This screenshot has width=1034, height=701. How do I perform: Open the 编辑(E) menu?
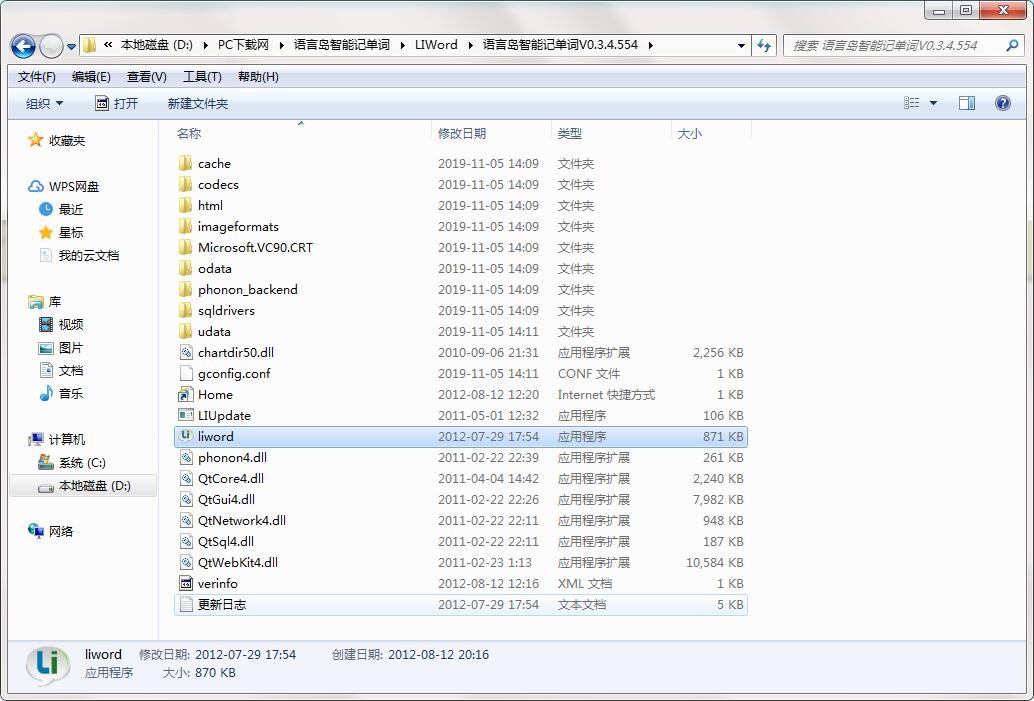(x=91, y=76)
